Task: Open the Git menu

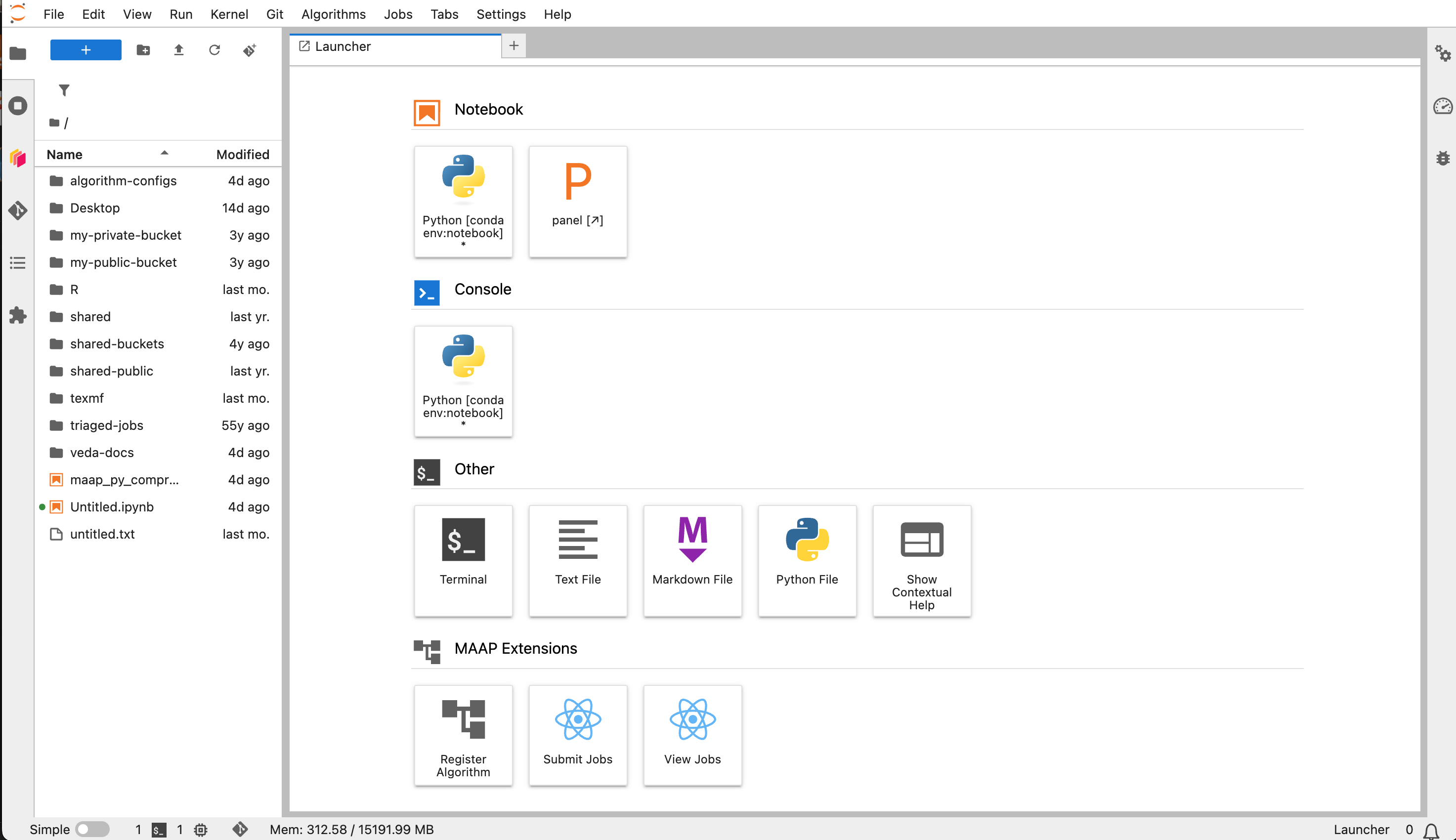Action: click(275, 14)
